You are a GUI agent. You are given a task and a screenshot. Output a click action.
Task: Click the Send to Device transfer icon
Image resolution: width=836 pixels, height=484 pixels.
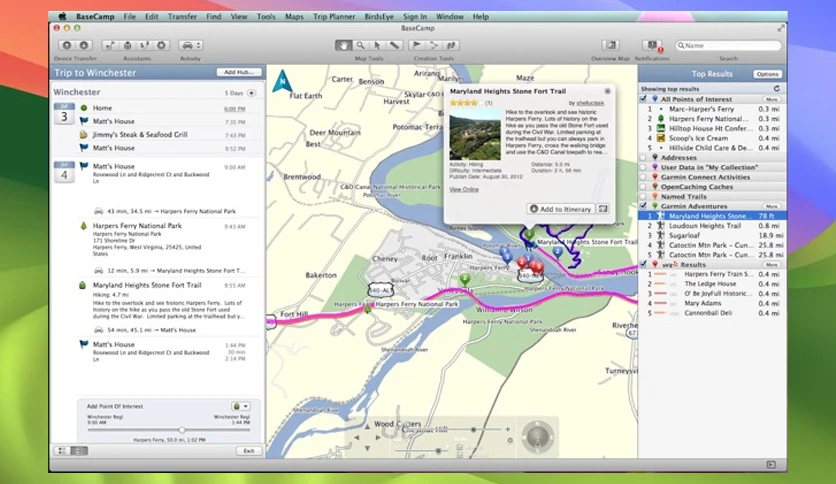click(67, 45)
